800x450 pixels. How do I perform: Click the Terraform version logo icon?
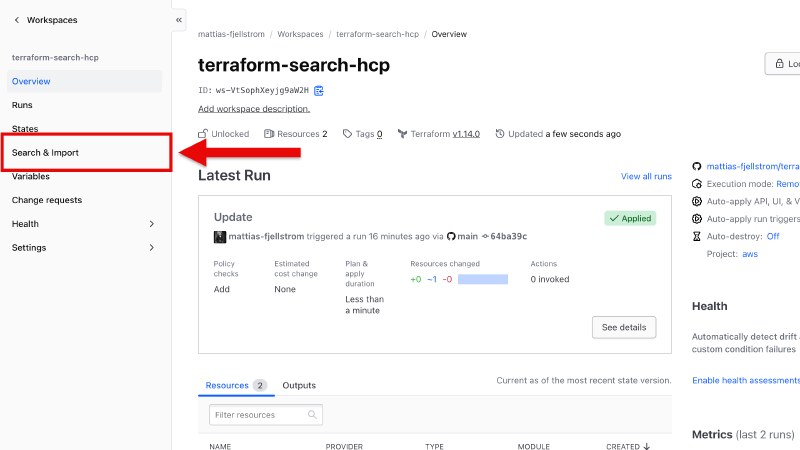coord(403,134)
